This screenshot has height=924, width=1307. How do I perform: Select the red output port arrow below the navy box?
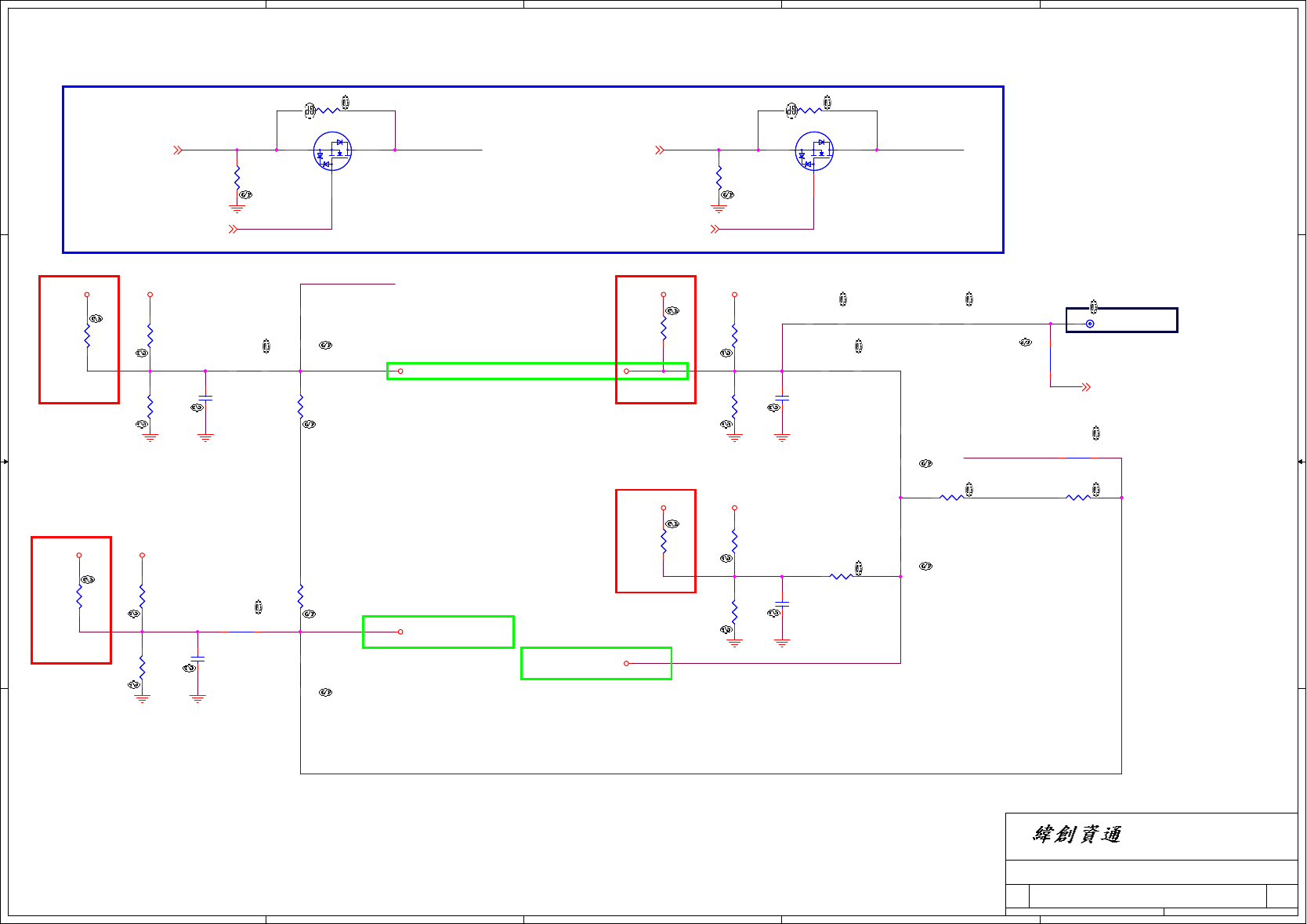coord(1086,387)
